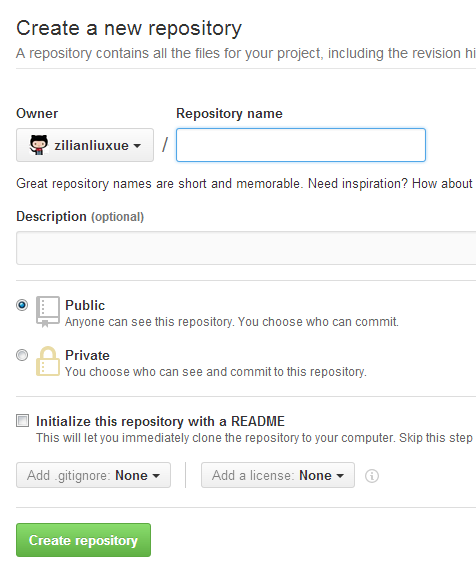Click the Public repository book icon

(47, 311)
